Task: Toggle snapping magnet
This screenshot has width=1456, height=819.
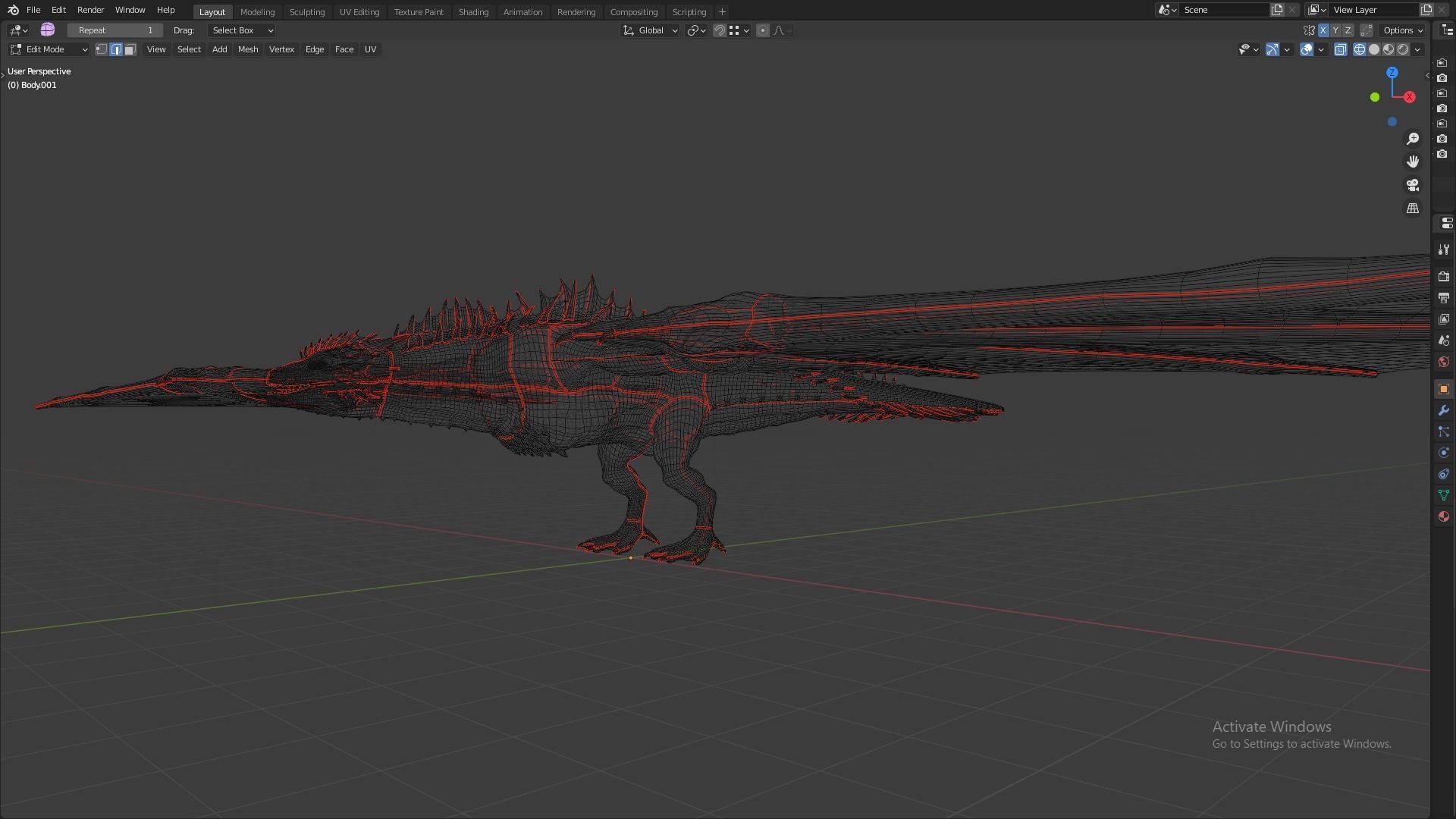Action: (x=720, y=30)
